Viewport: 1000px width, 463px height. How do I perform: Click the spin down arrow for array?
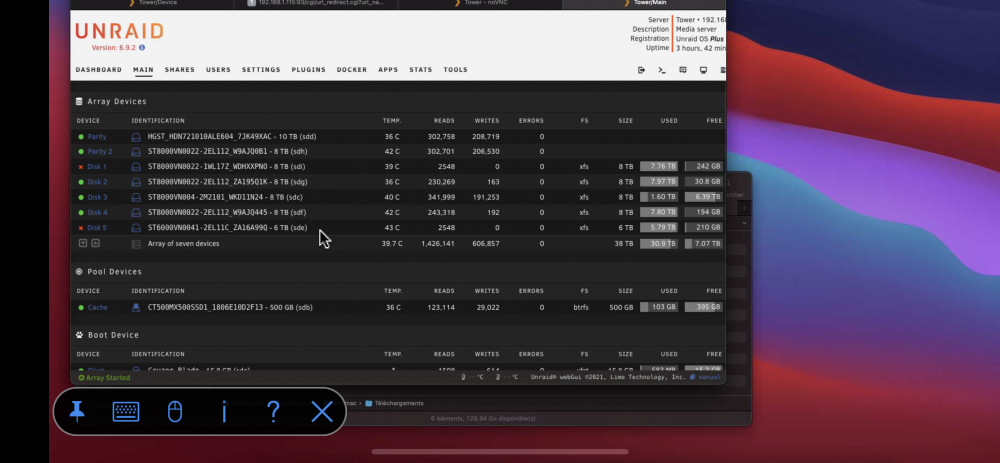coord(83,243)
